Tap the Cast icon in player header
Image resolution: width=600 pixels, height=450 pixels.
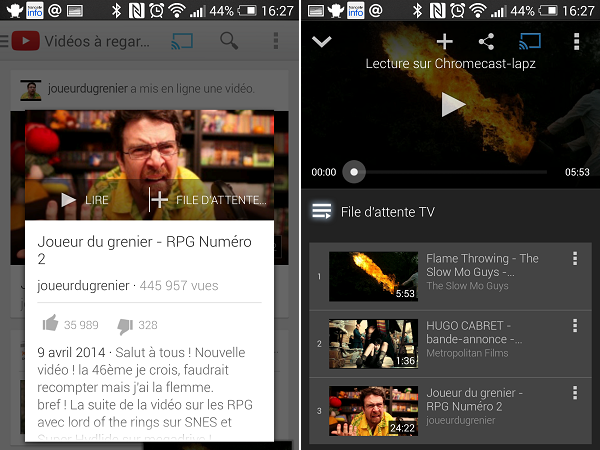click(x=530, y=41)
